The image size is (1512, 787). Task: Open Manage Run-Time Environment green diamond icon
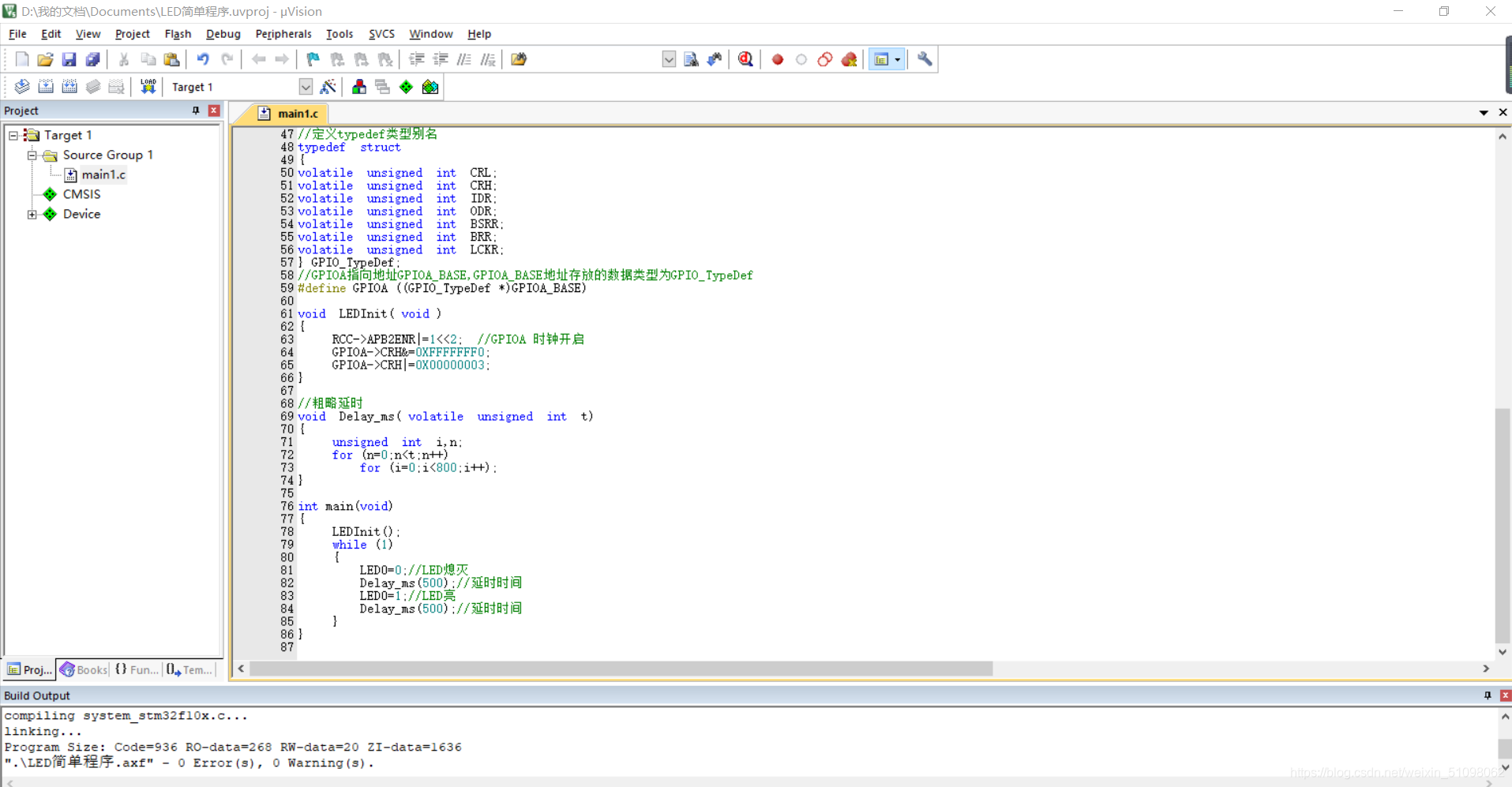click(406, 87)
